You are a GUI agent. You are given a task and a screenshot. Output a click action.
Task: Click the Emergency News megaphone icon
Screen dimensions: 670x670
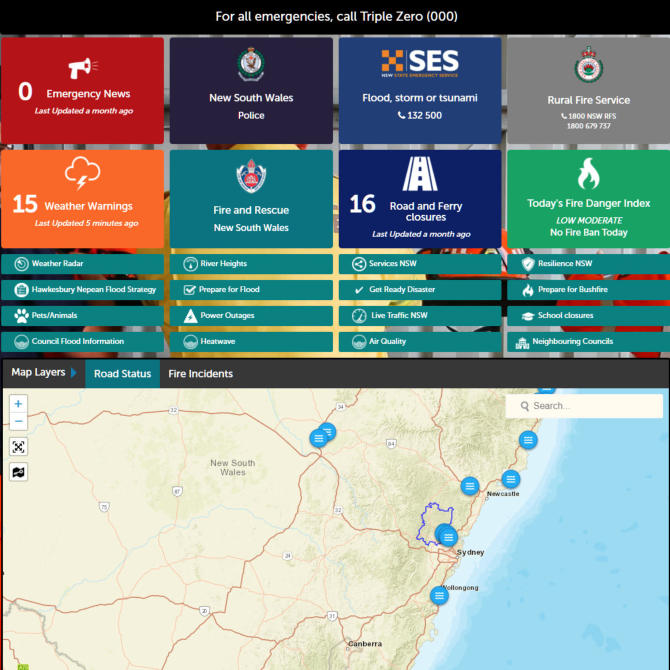pos(83,68)
